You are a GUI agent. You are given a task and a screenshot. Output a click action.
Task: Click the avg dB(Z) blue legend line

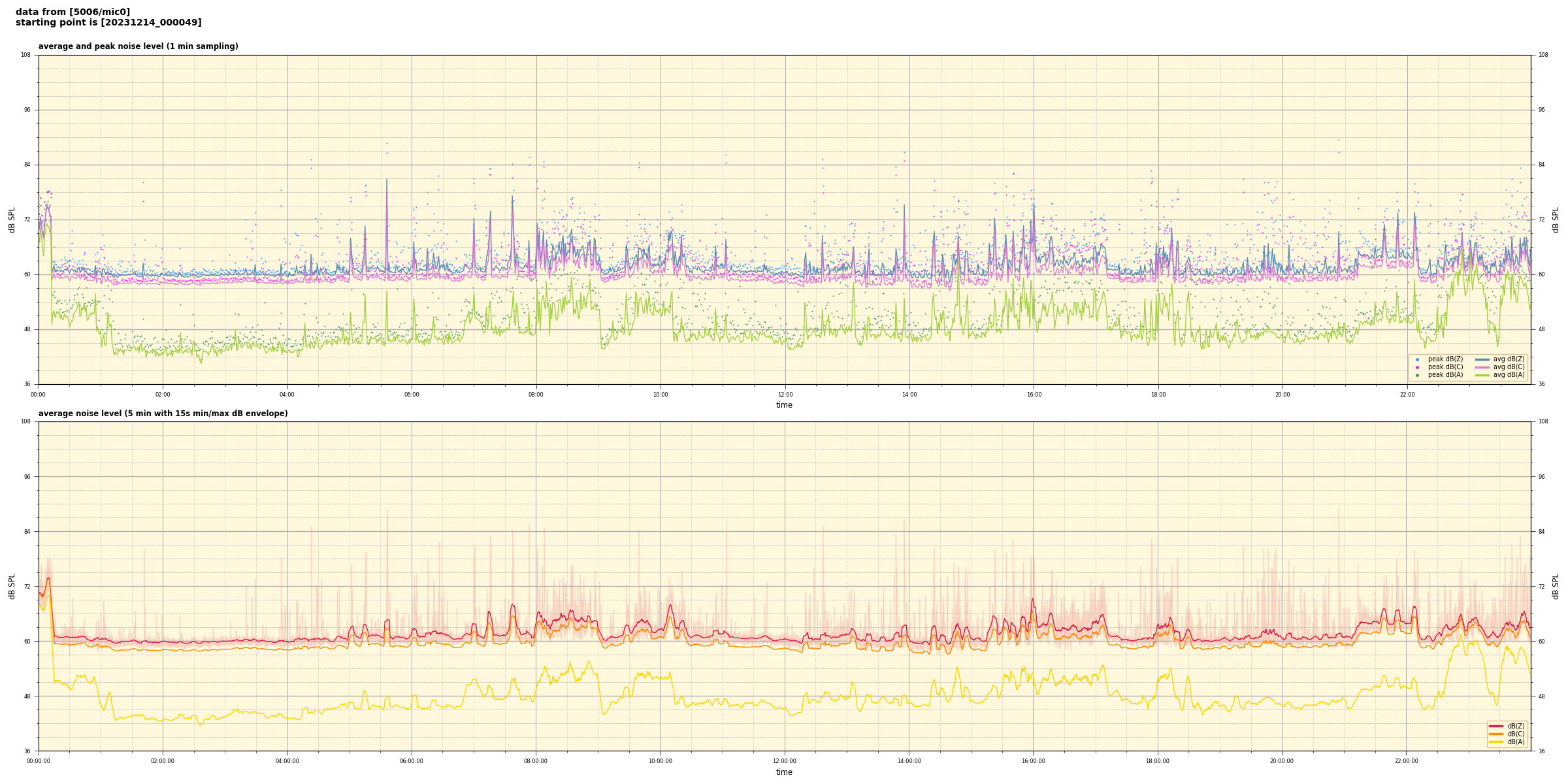coord(1482,359)
